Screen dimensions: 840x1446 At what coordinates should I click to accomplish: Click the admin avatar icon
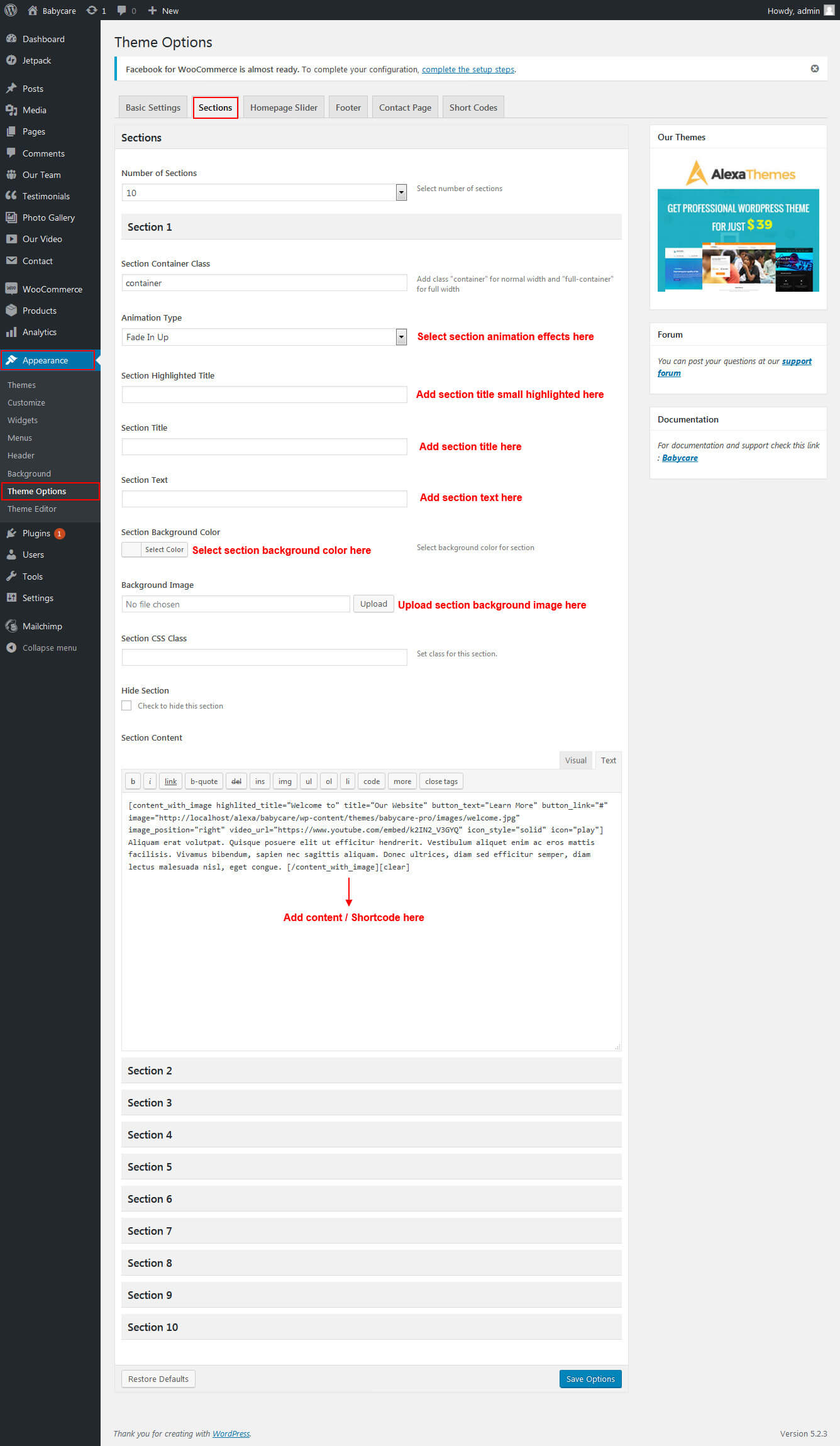tap(829, 10)
